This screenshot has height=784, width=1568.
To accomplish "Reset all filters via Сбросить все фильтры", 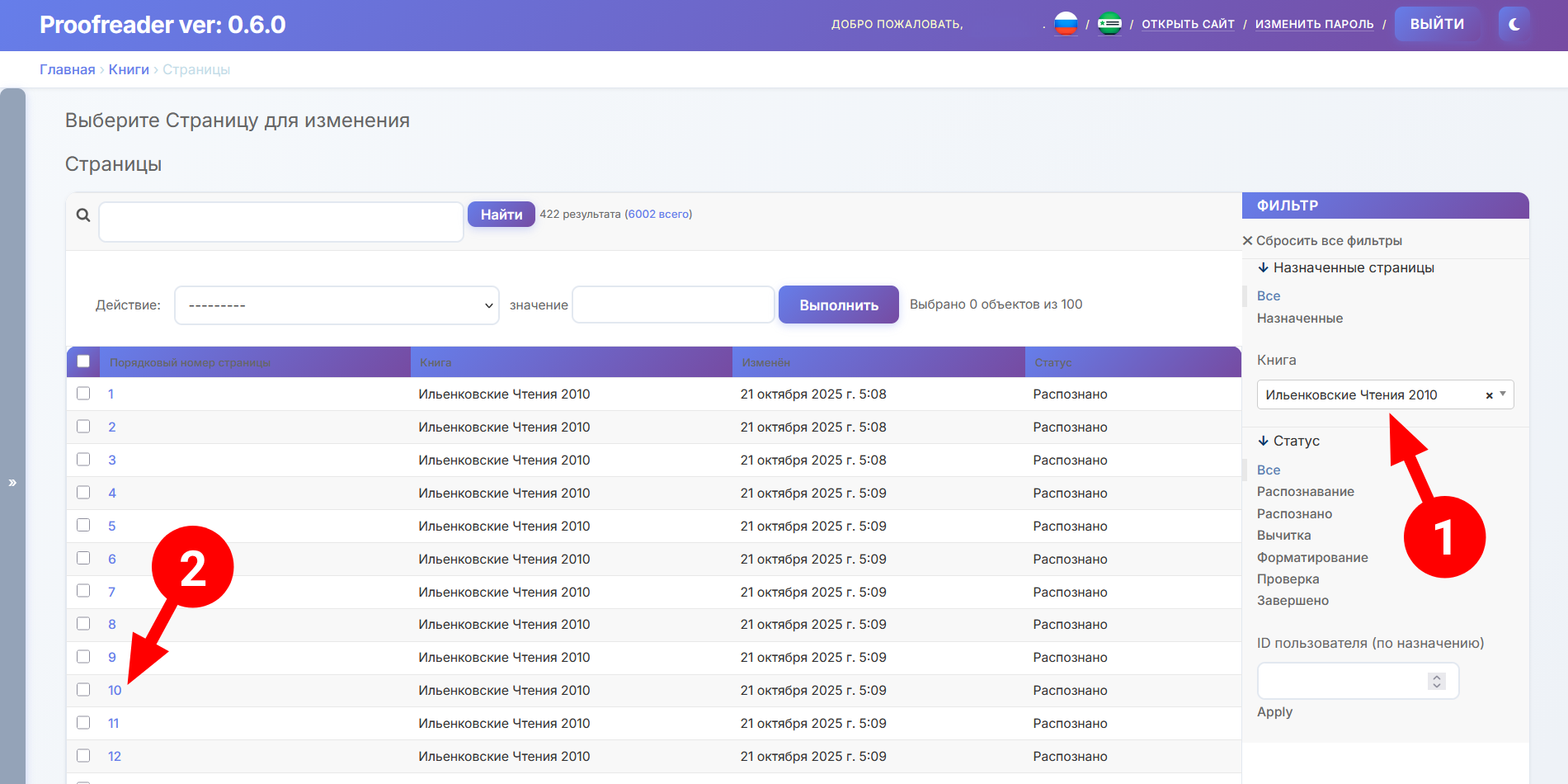I will (x=1322, y=241).
